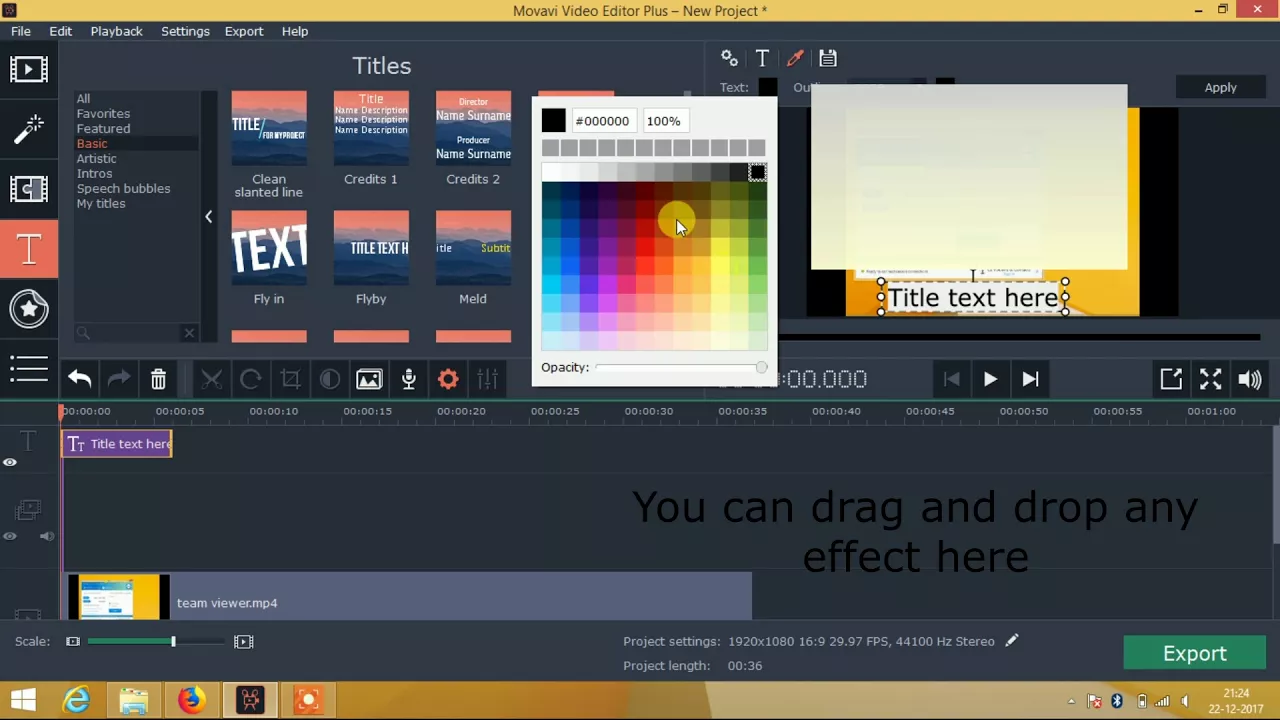1280x720 pixels.
Task: Skip to next frame
Action: pyautogui.click(x=1030, y=379)
